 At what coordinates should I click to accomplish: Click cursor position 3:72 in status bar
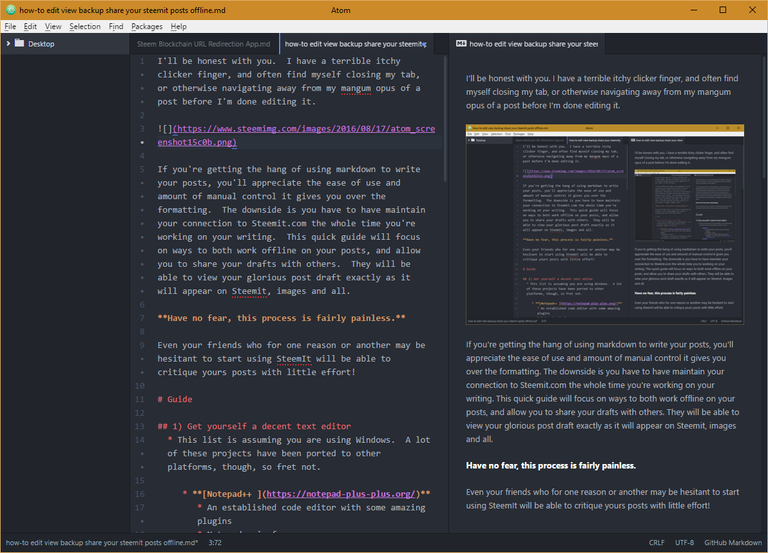[x=215, y=543]
